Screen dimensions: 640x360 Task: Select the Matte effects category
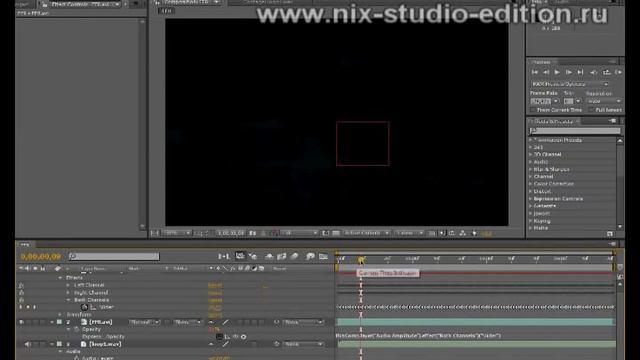click(541, 228)
